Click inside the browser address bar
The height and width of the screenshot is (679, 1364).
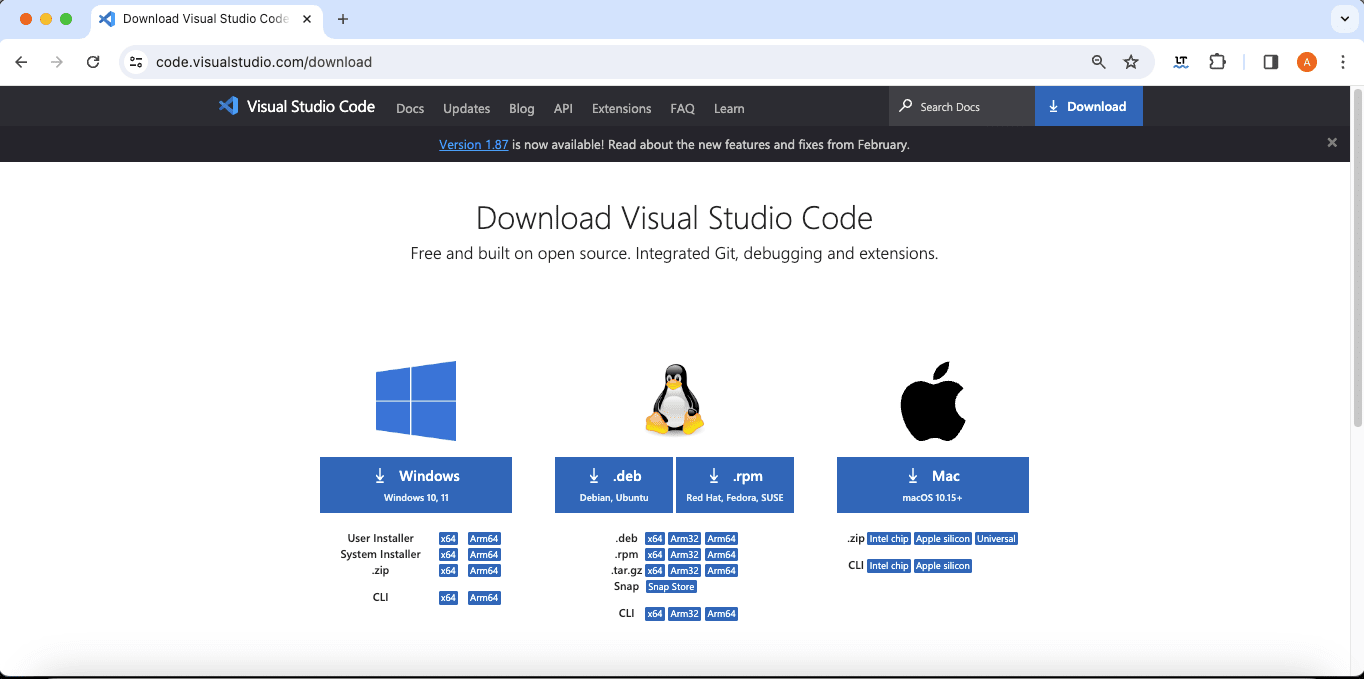(x=264, y=62)
